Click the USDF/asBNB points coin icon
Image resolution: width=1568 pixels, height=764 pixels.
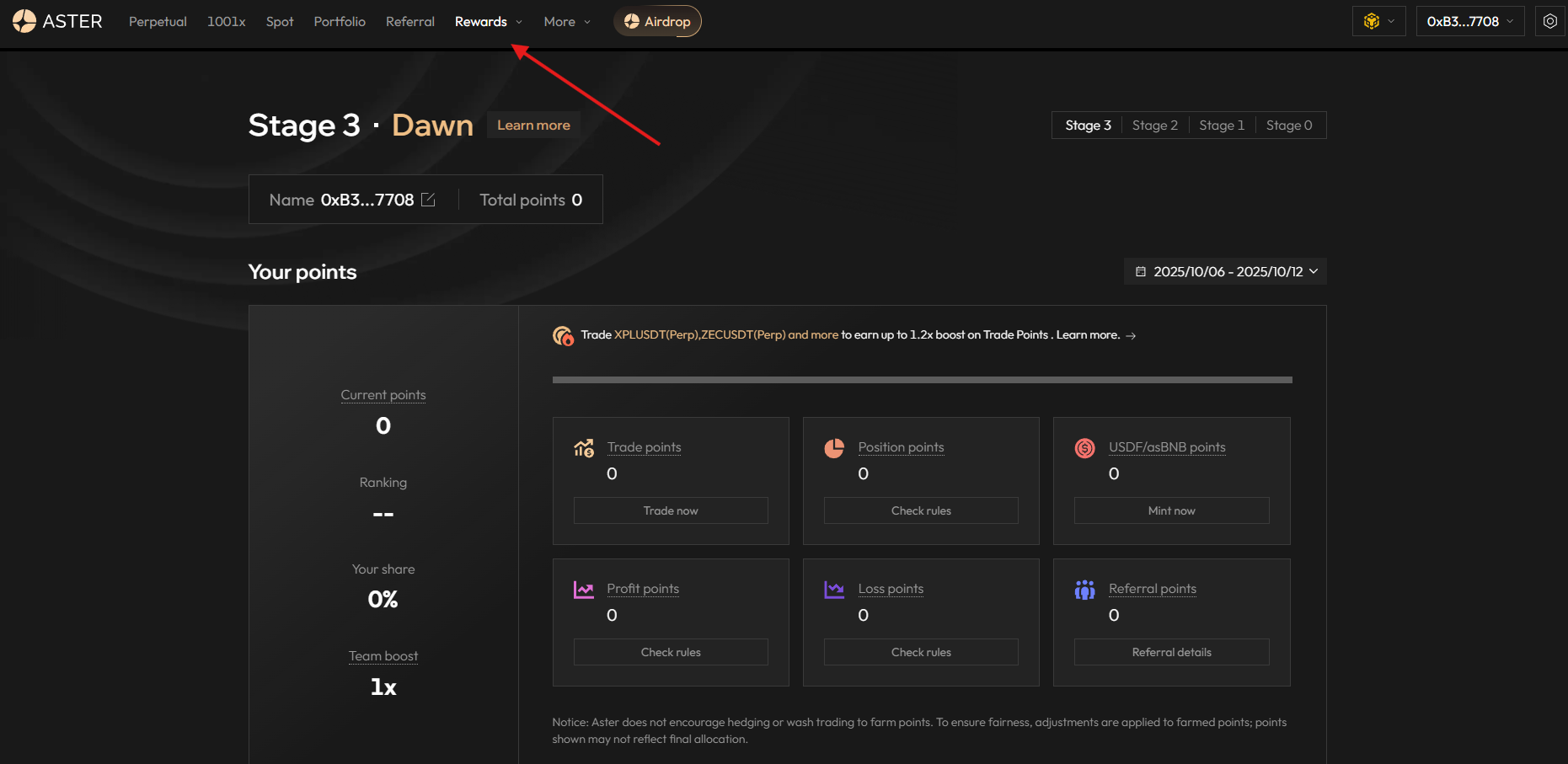[1084, 448]
